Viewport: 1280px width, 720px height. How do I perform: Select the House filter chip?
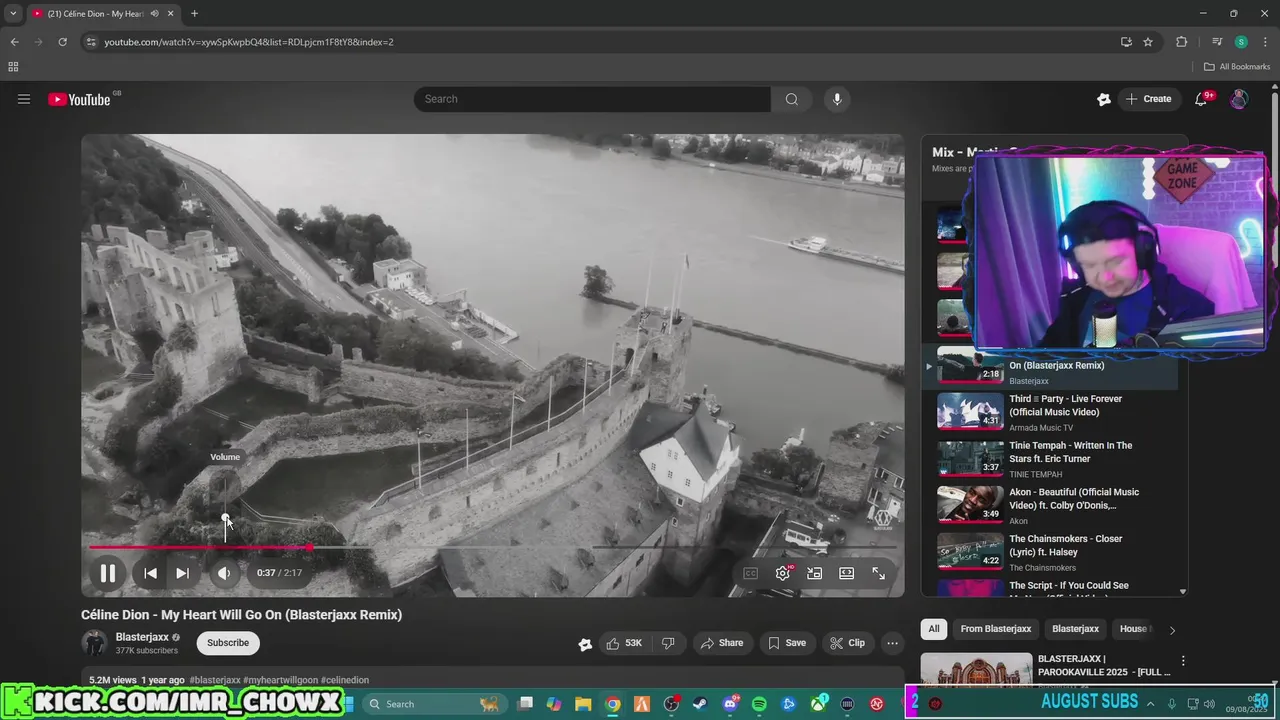[1133, 629]
